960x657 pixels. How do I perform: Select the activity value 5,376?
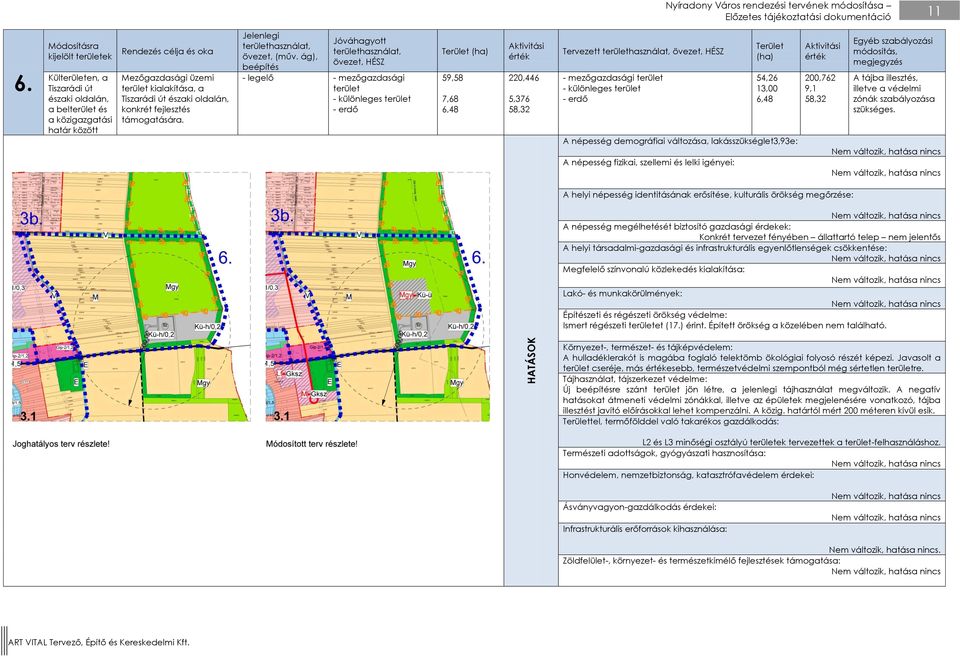point(519,99)
